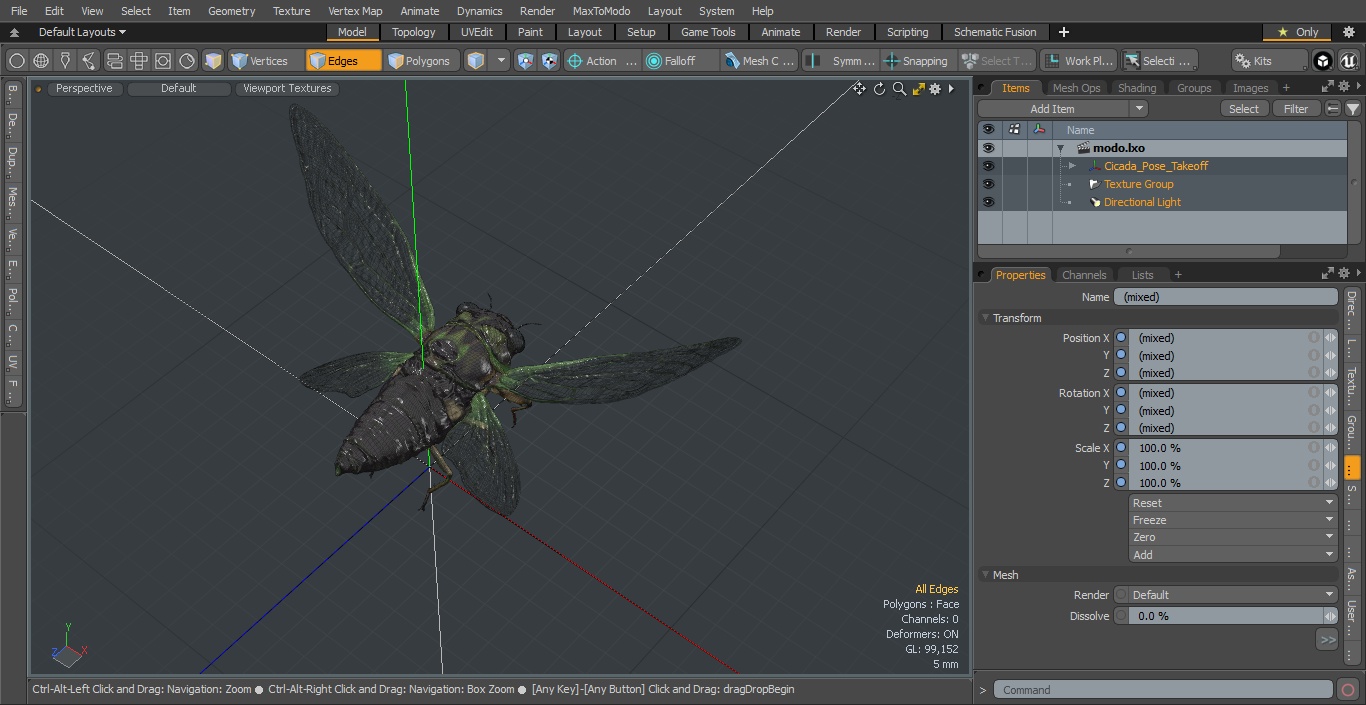The width and height of the screenshot is (1366, 705).
Task: Open the Work Plane menu
Action: pos(1078,61)
